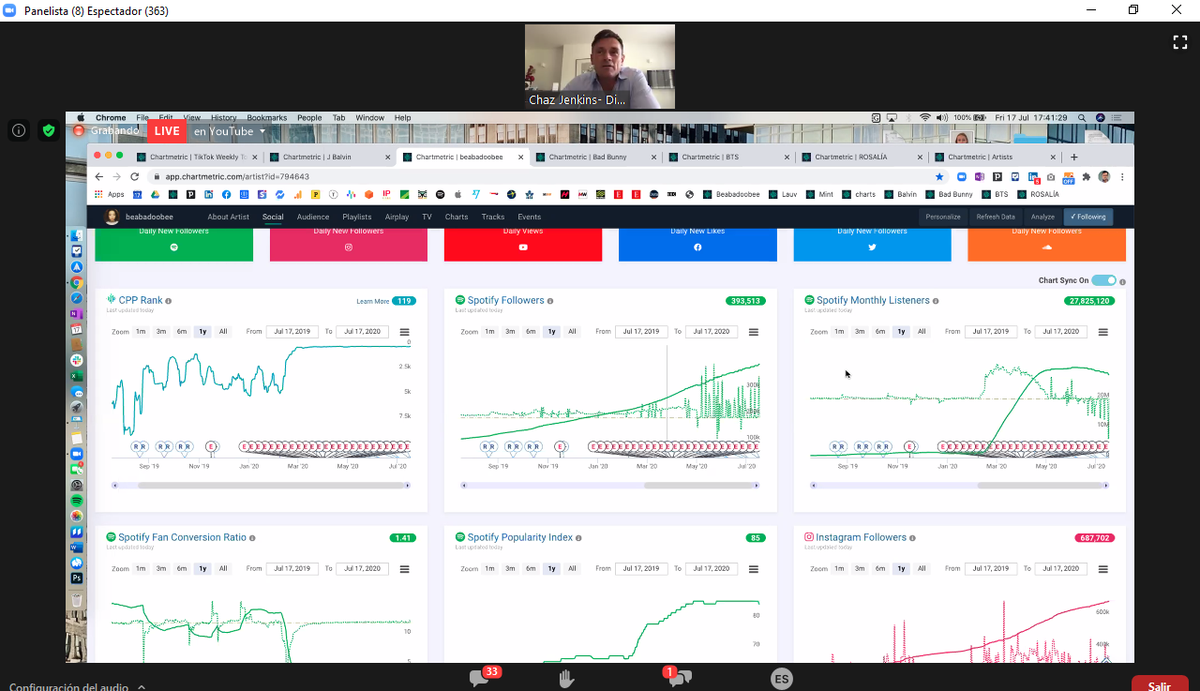
Task: Click the green encryption shield icon
Action: [x=48, y=131]
